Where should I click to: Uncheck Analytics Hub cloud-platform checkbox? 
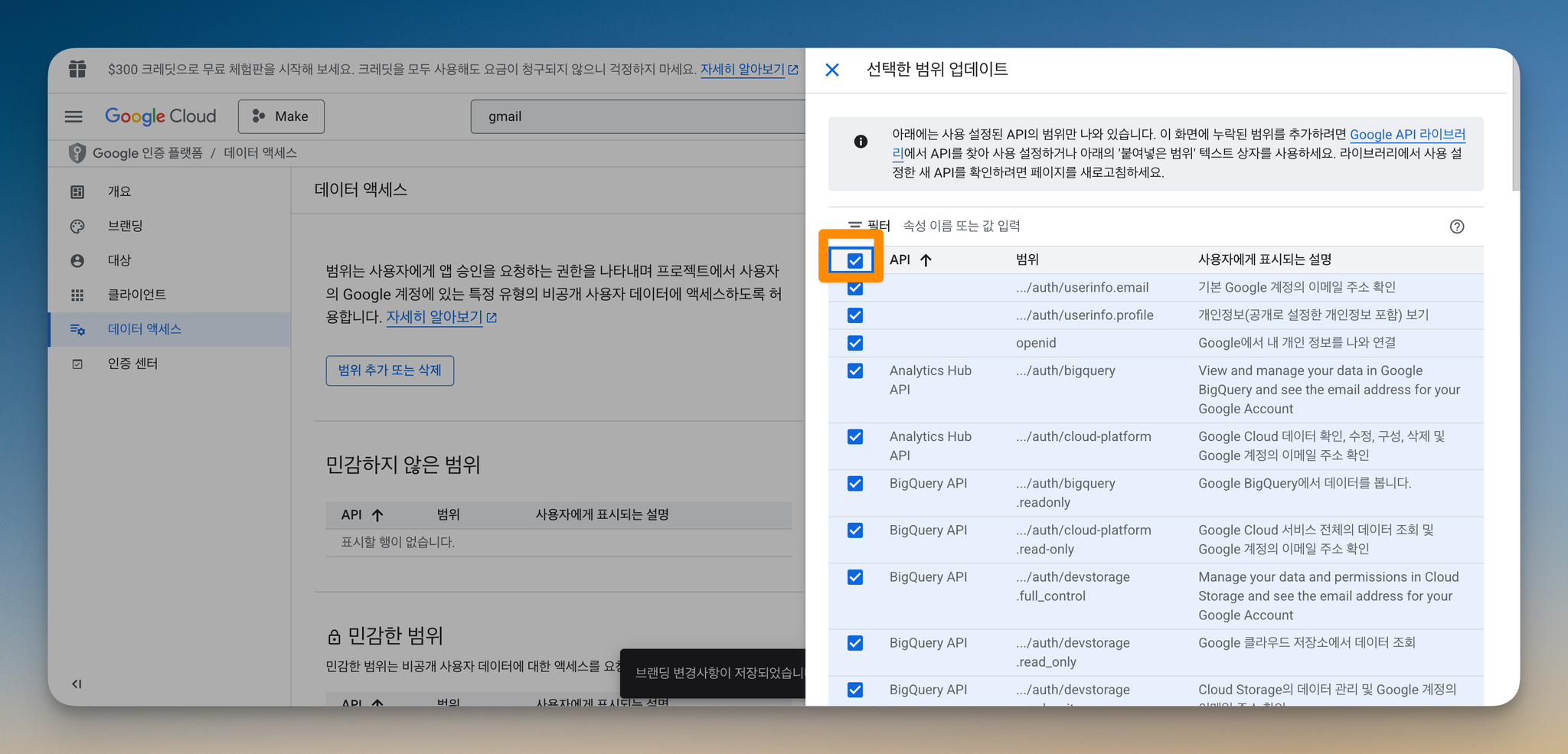[x=855, y=436]
